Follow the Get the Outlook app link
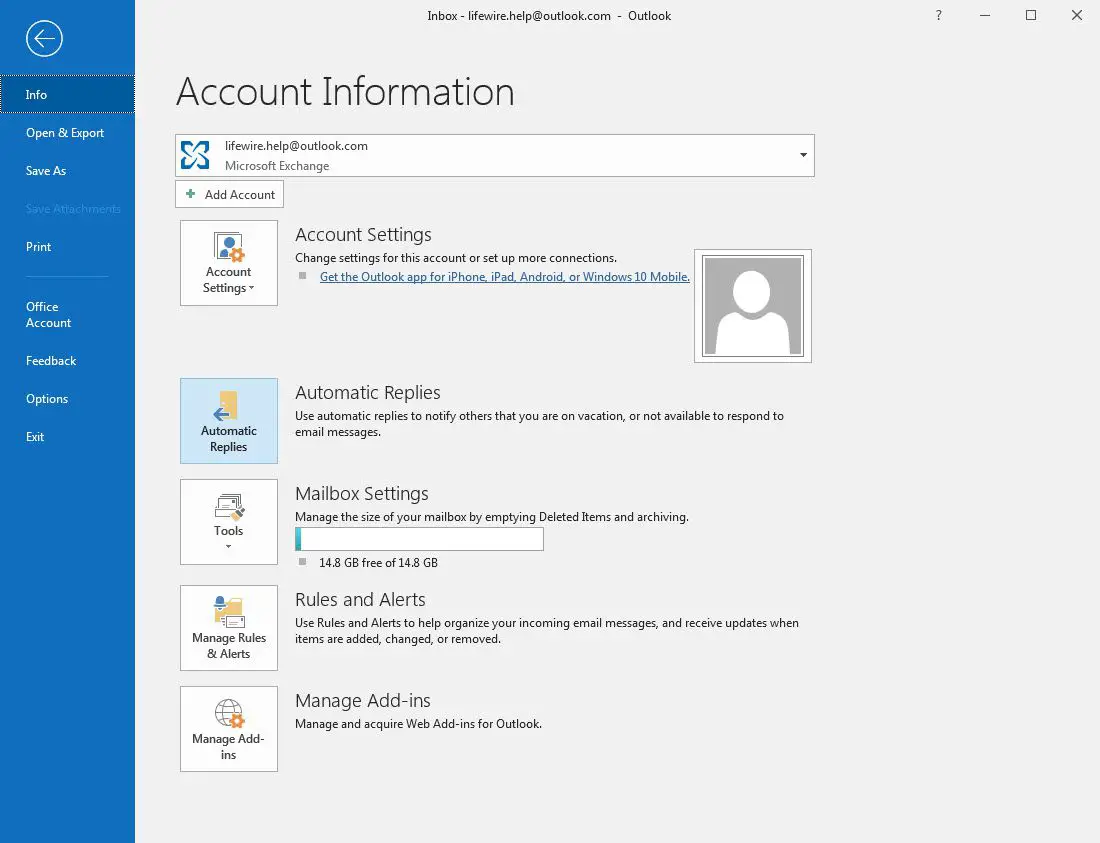This screenshot has width=1100, height=843. pos(504,277)
